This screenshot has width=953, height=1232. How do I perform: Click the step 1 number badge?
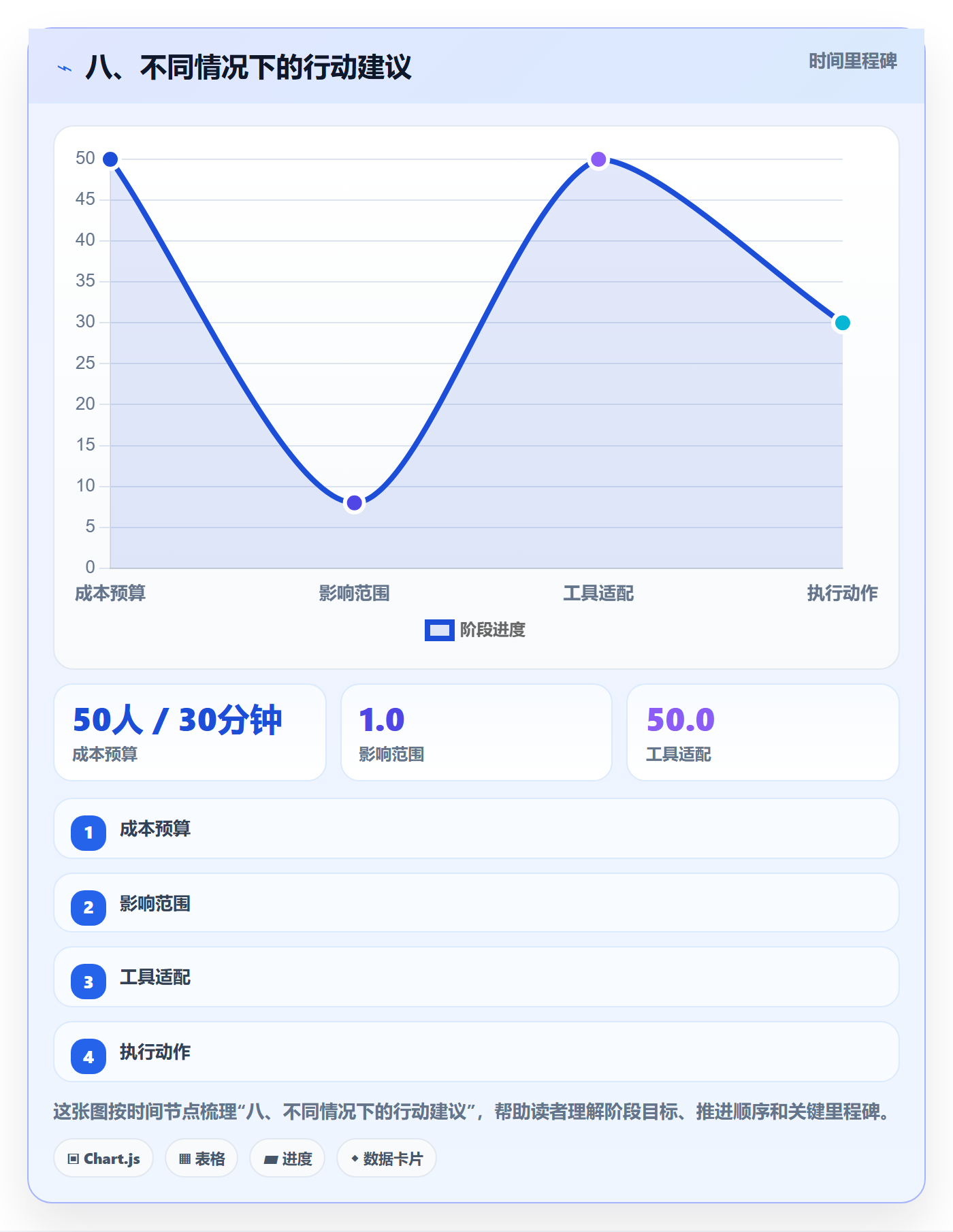(x=88, y=832)
